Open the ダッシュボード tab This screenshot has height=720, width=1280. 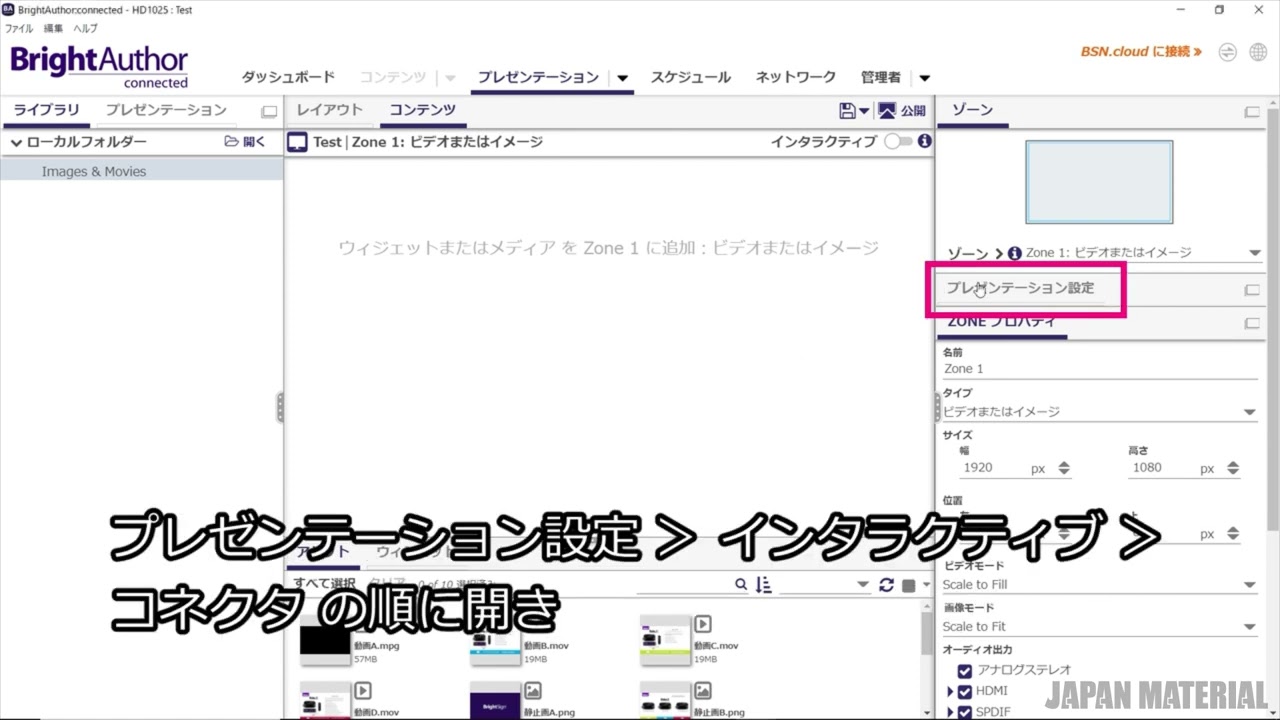pyautogui.click(x=288, y=77)
